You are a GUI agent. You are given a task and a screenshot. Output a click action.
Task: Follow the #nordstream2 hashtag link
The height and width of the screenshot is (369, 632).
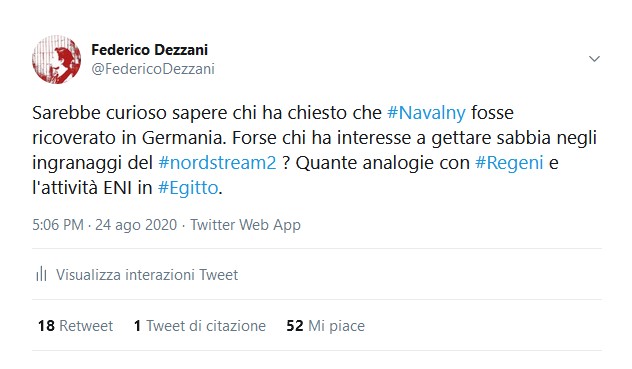point(217,163)
